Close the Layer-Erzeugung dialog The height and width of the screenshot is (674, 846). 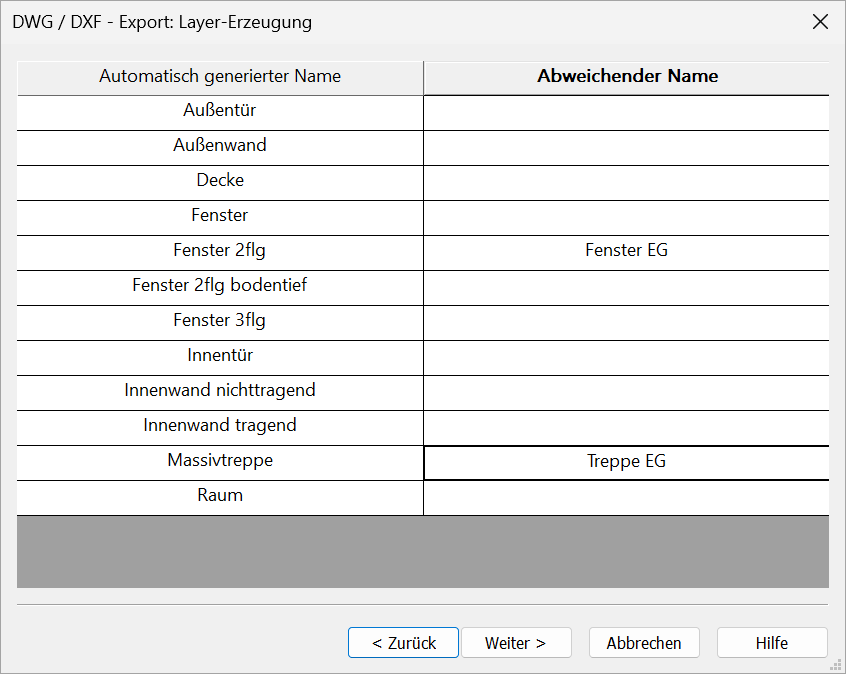[820, 22]
